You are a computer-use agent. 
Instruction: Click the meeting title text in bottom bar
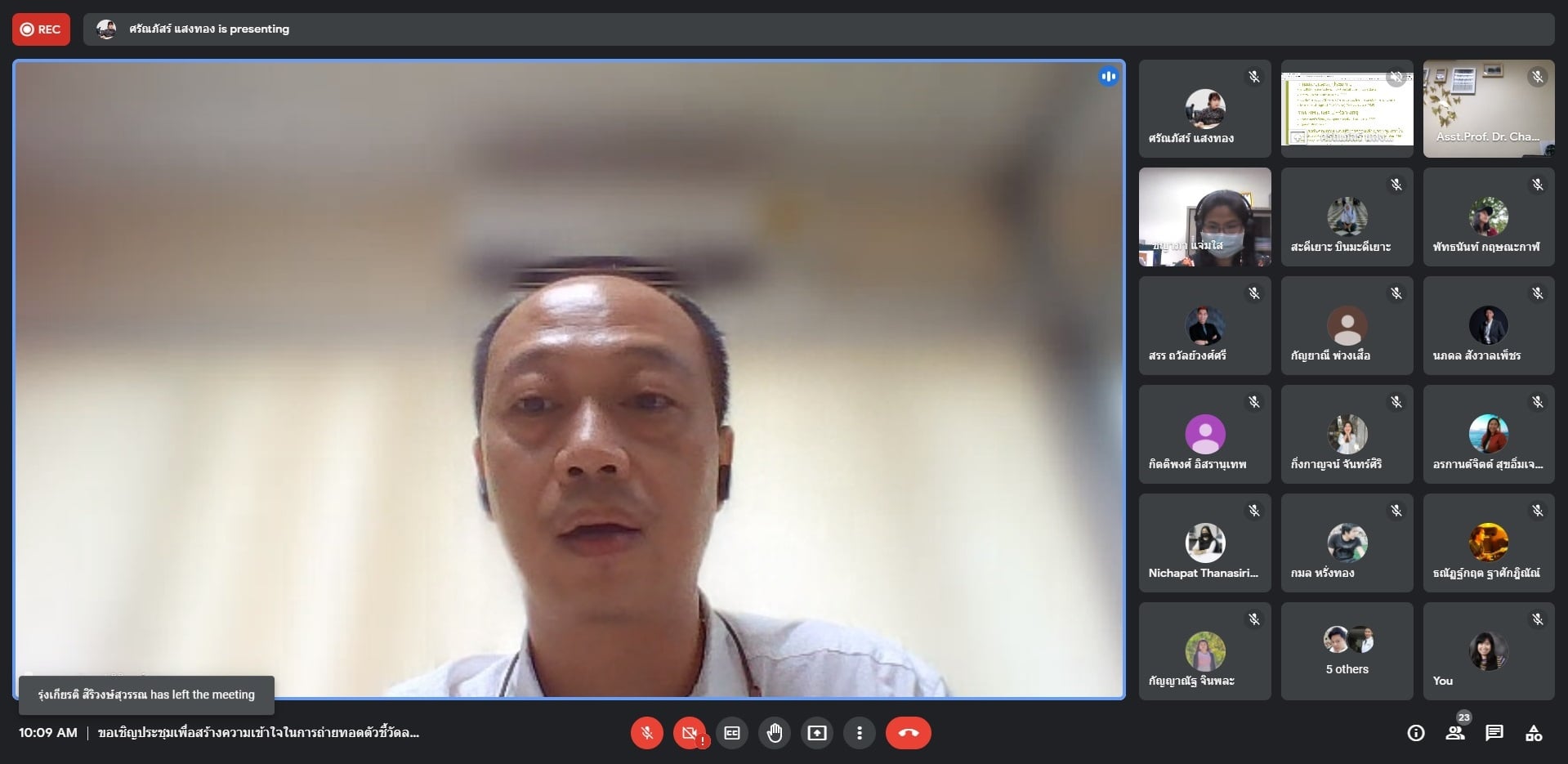(x=258, y=733)
